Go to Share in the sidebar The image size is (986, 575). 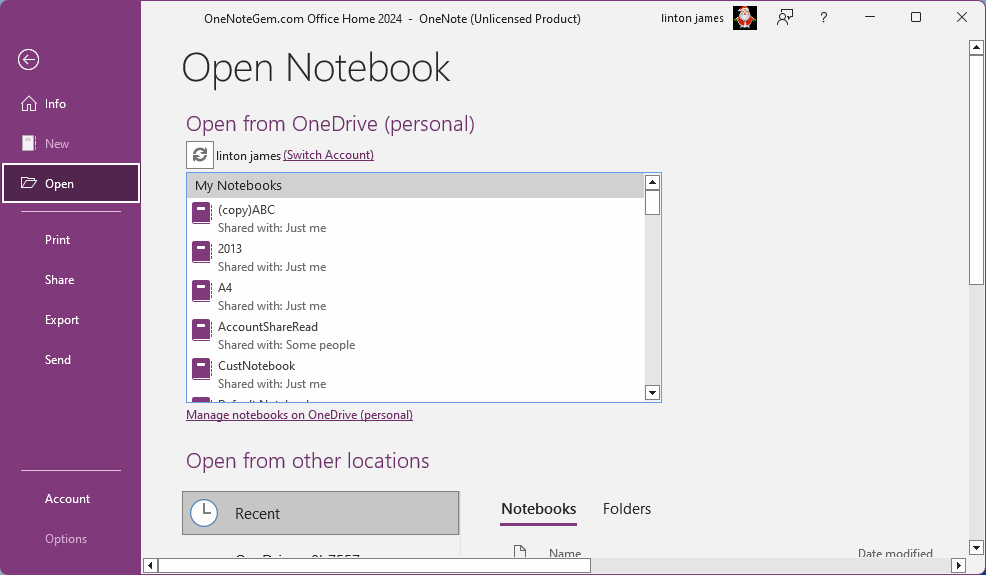[59, 280]
